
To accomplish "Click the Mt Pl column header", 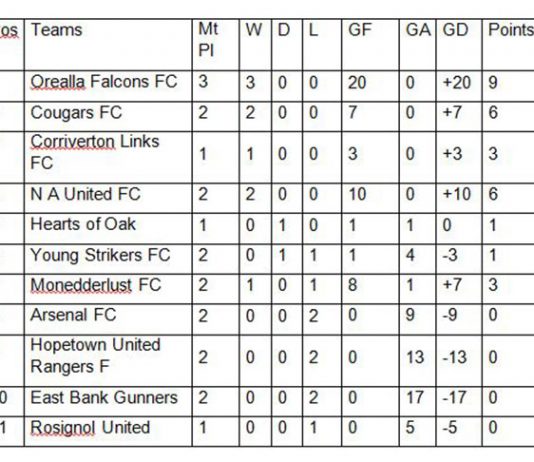I will pyautogui.click(x=208, y=40).
